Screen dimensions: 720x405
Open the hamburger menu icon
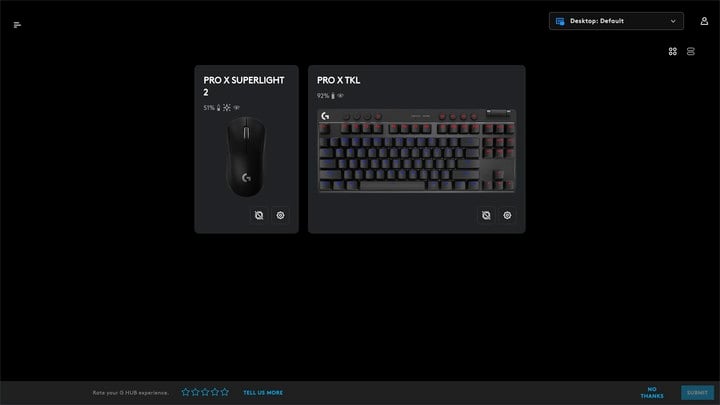pos(17,25)
